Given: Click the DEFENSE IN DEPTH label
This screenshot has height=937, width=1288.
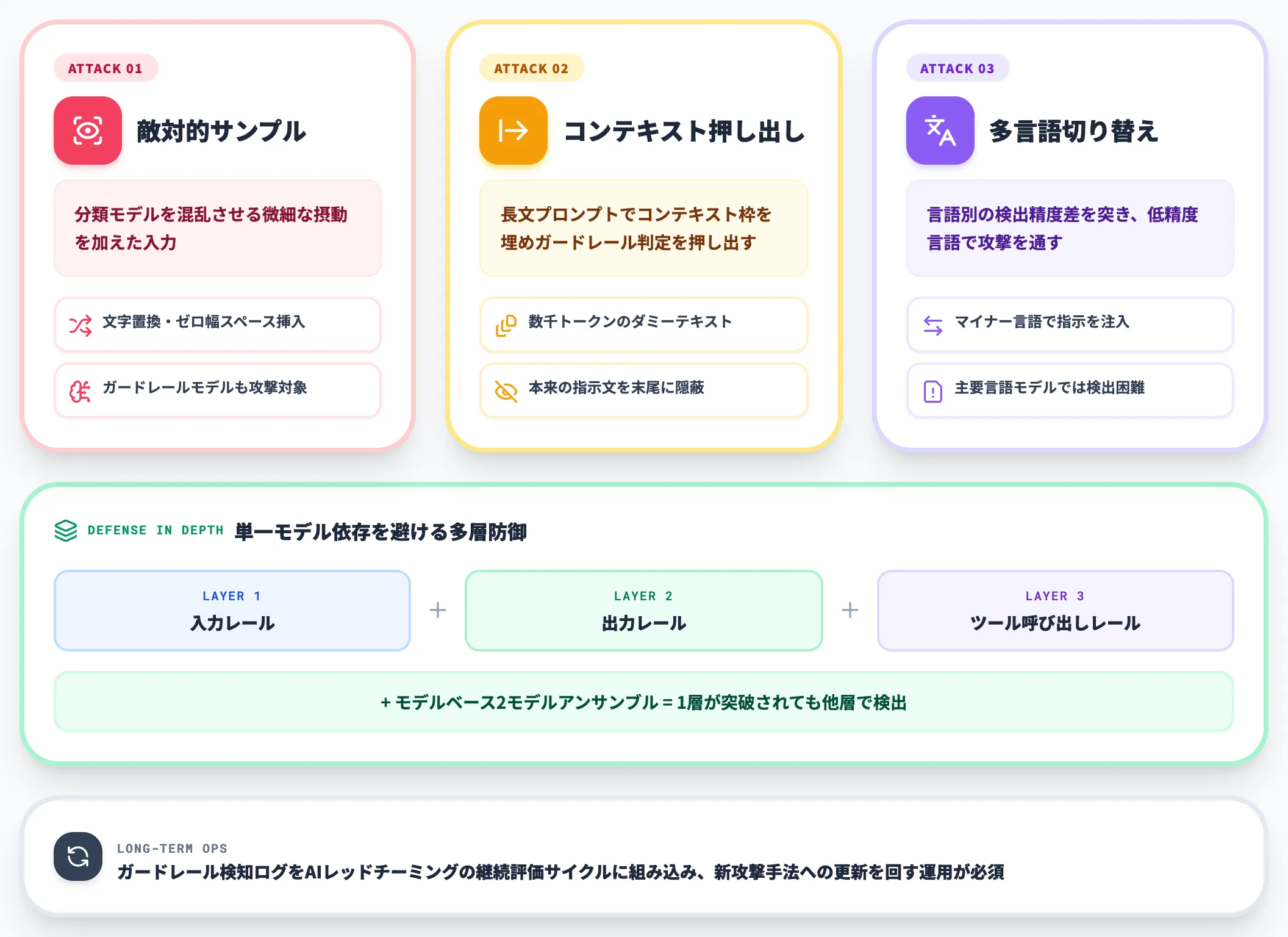Looking at the screenshot, I should (156, 530).
